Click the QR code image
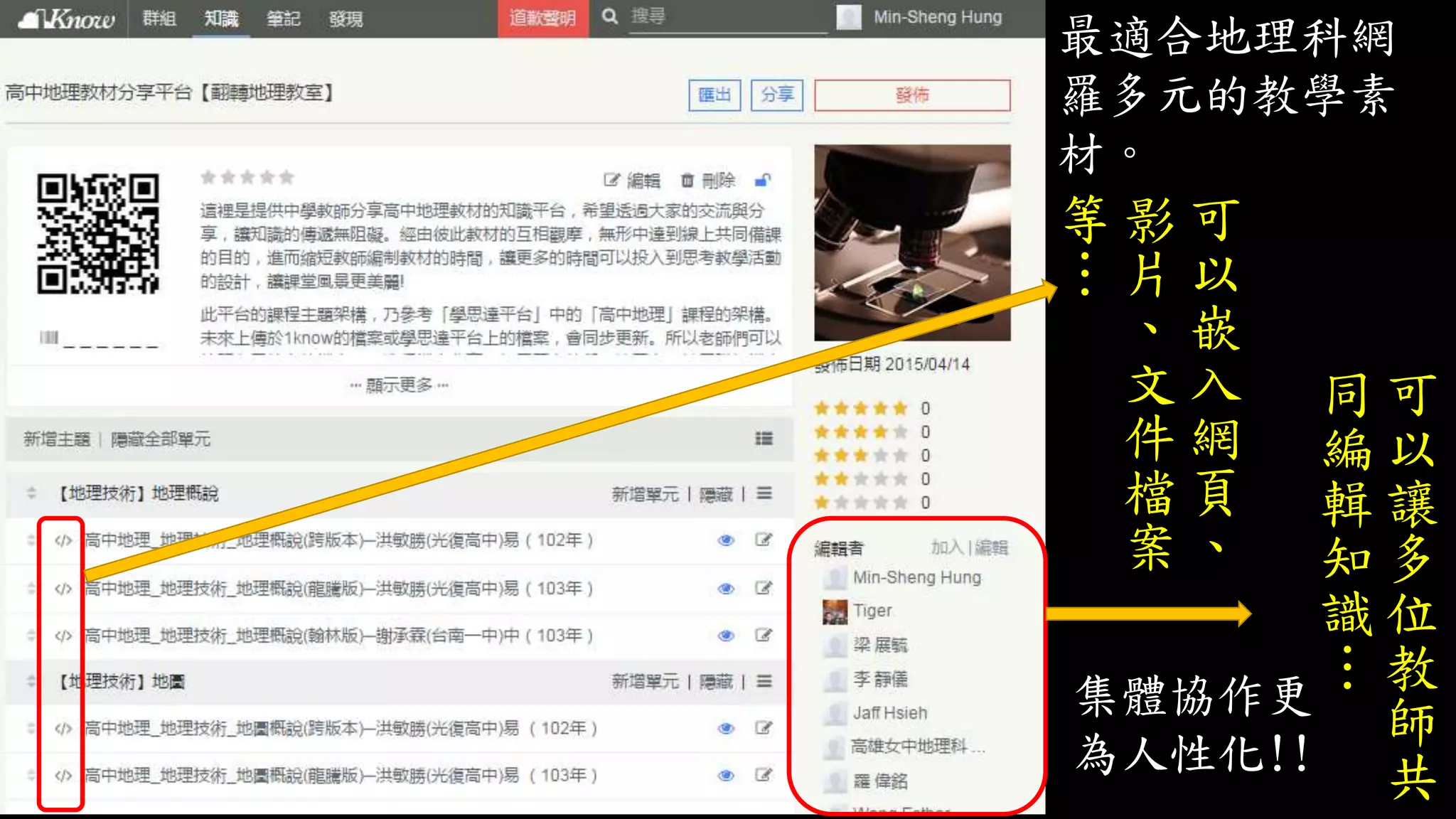 tap(98, 234)
